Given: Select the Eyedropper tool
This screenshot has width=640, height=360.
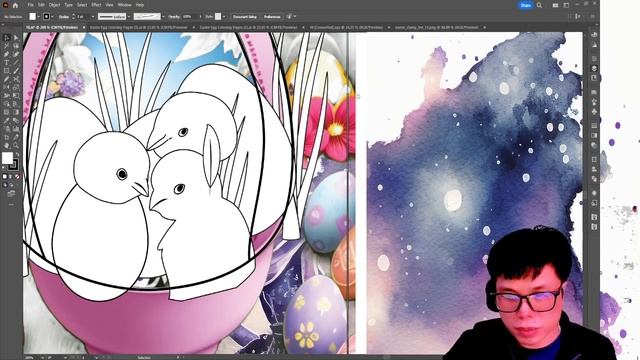Looking at the screenshot, I should [x=7, y=120].
